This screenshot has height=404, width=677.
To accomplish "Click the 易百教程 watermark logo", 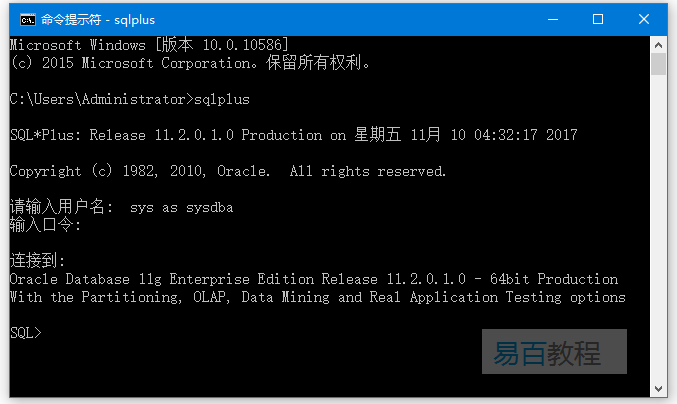I will coord(553,352).
